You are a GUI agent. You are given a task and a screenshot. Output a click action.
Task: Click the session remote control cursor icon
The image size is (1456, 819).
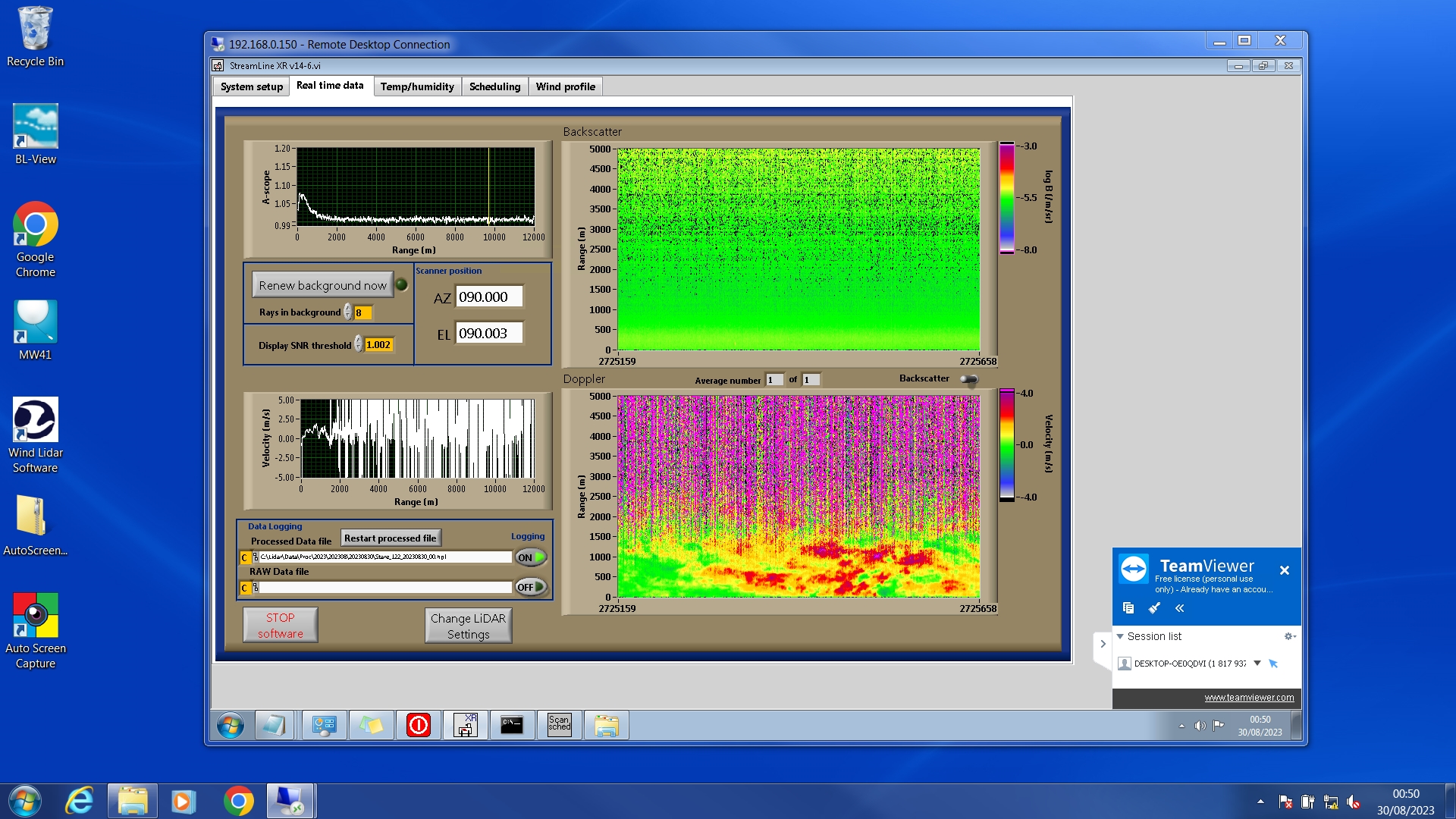tap(1273, 664)
